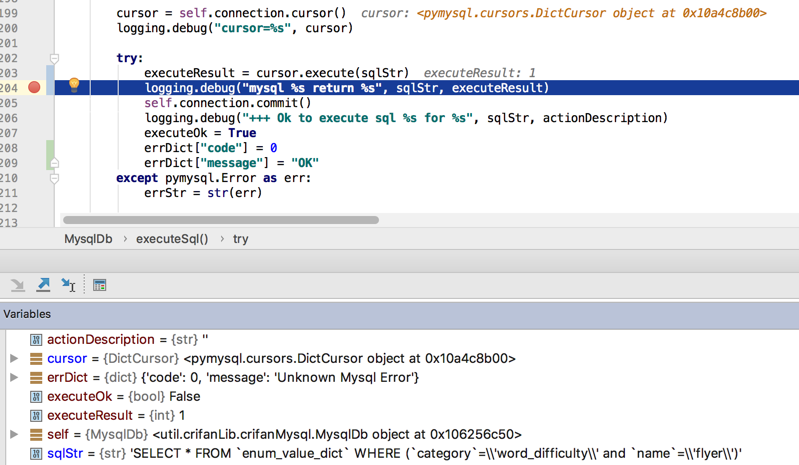Click the Variables panel header

click(x=400, y=314)
